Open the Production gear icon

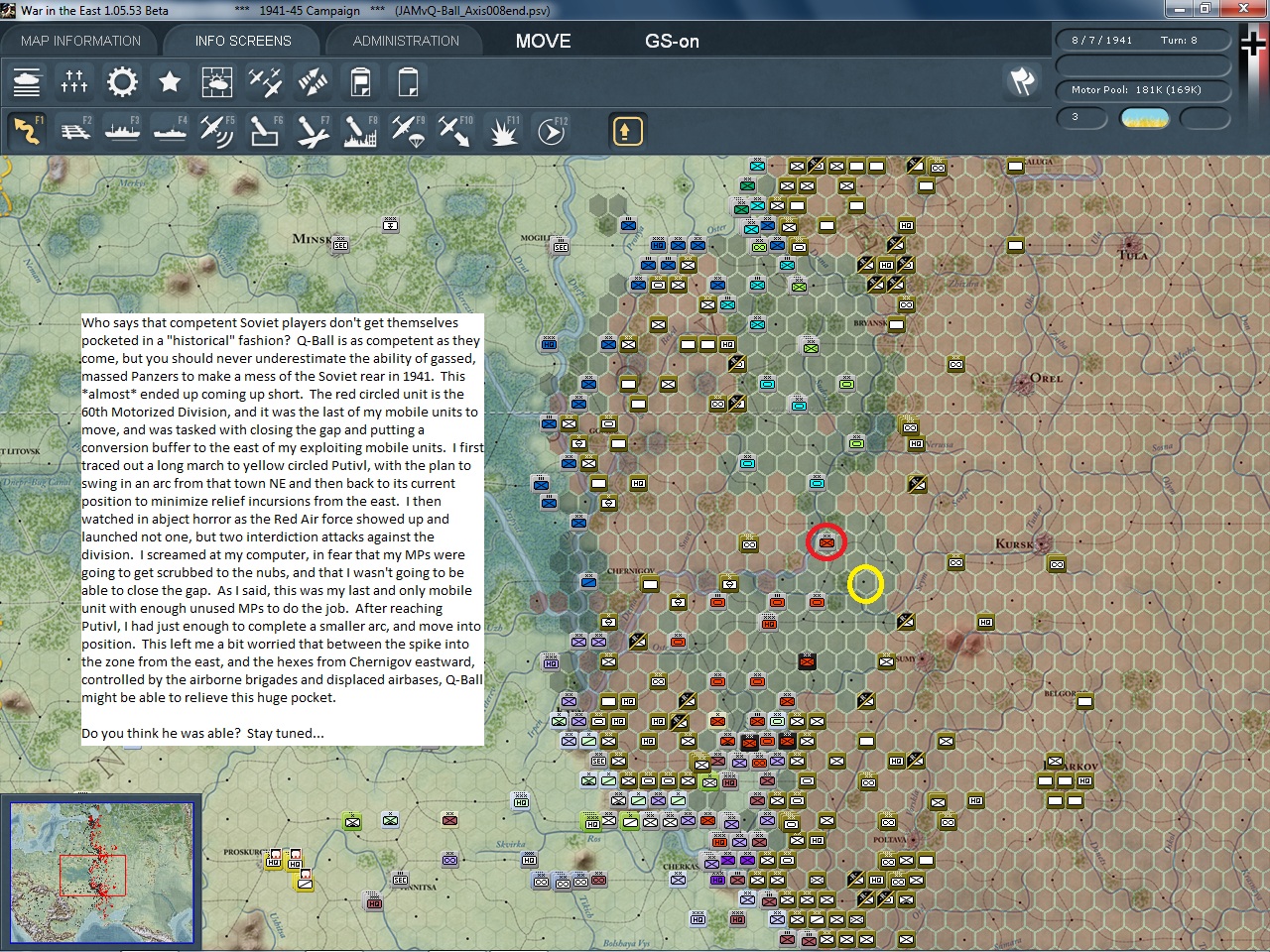[x=122, y=81]
